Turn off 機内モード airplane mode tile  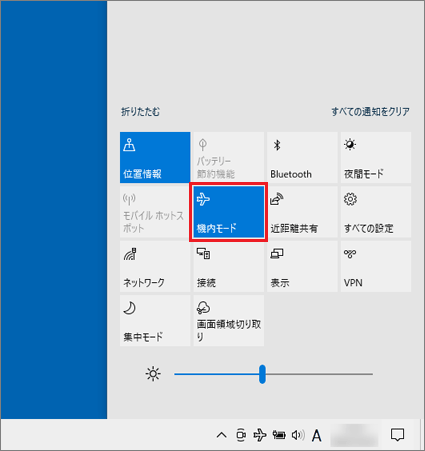click(x=229, y=212)
